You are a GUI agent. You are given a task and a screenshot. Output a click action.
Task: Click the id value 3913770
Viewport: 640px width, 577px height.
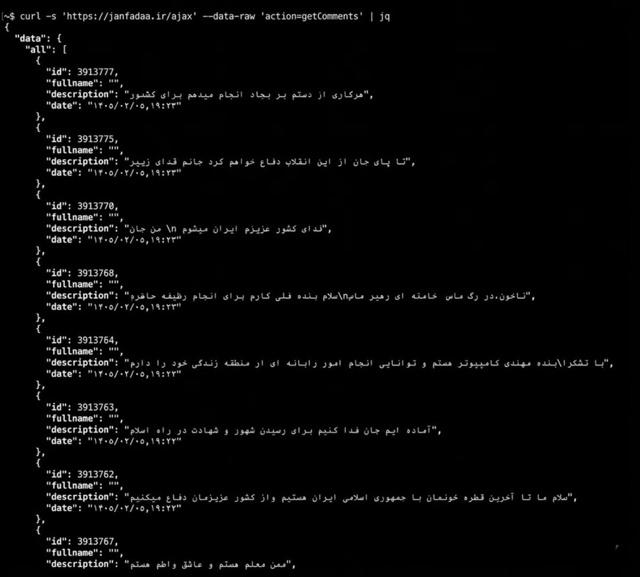(96, 206)
